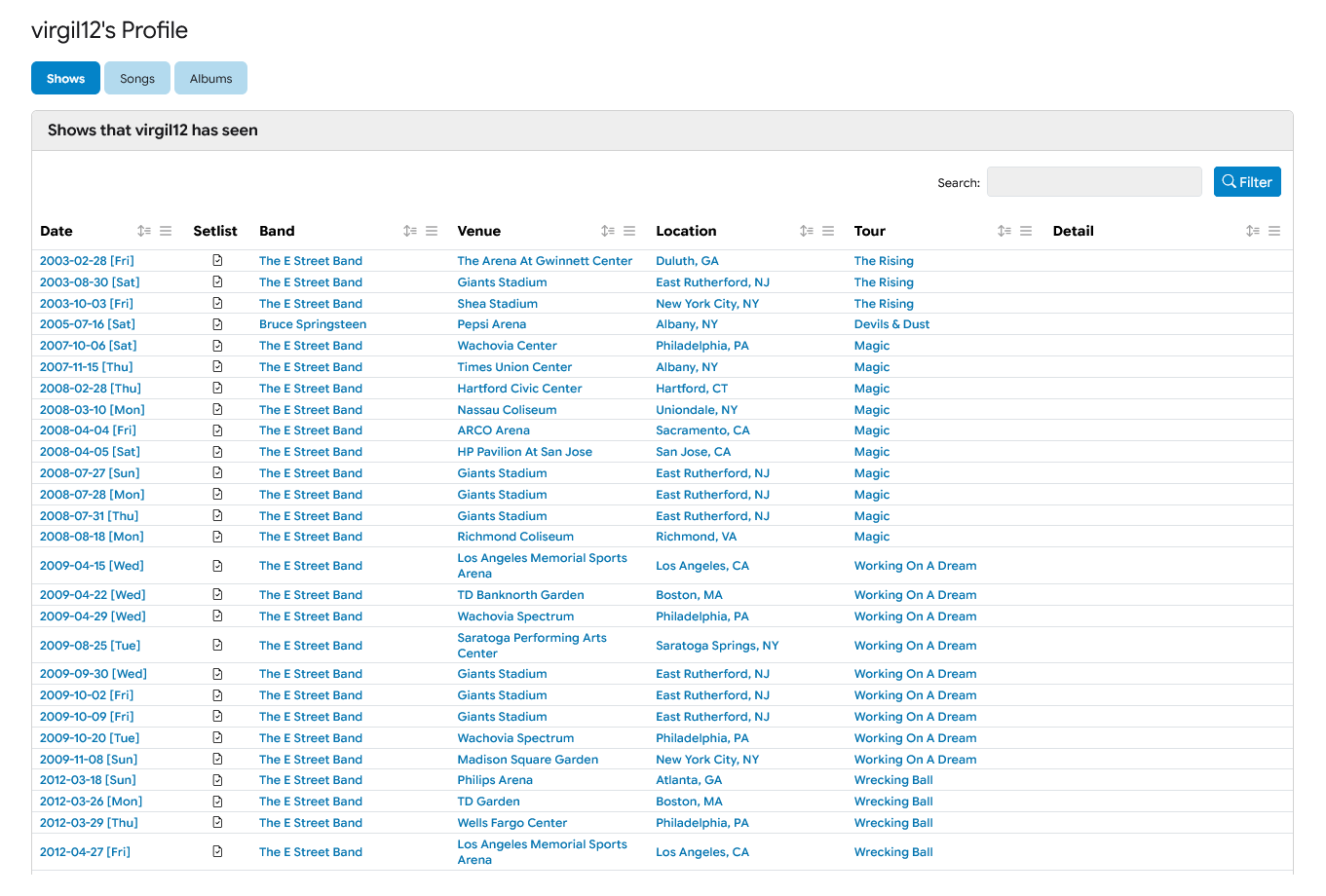Viewport: 1326px width, 896px height.
Task: Open setlist icon for 2009-04-15 show
Action: point(217,566)
